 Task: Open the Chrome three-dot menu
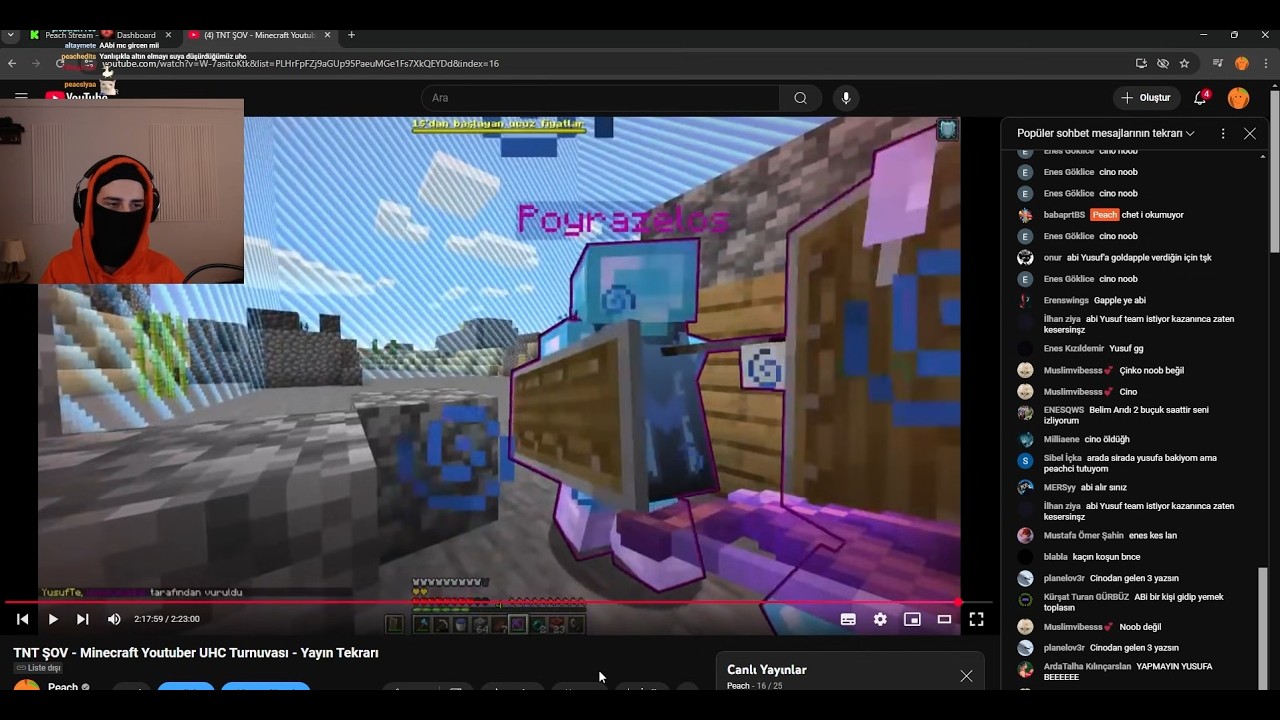click(1264, 63)
